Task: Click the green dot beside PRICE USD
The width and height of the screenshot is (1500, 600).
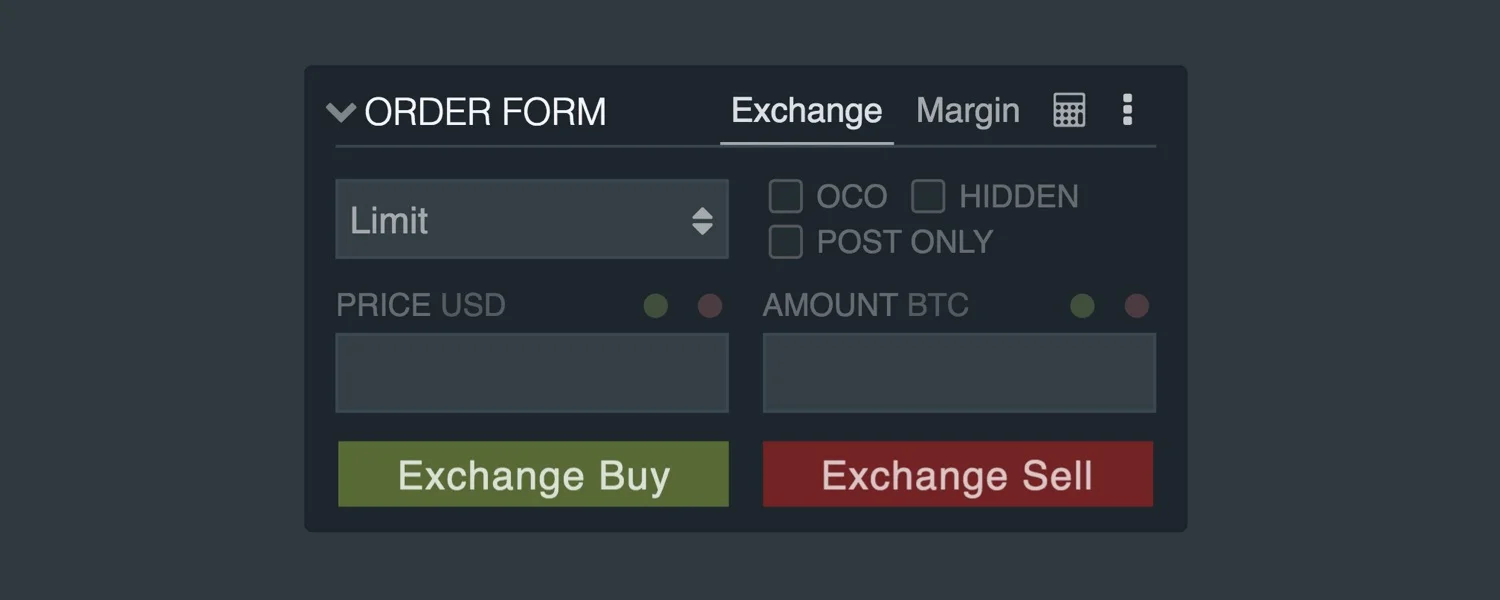Action: (x=655, y=306)
